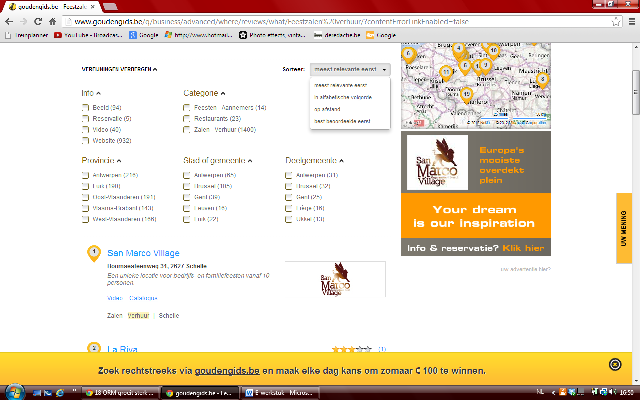This screenshot has width=640, height=400.
Task: Tick the Restaurants category checkbox
Action: 188,118
